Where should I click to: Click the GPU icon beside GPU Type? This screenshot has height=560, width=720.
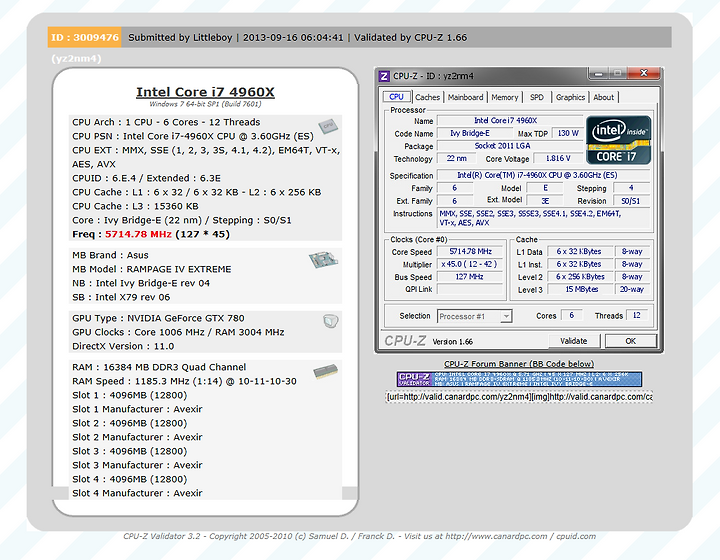click(x=331, y=321)
